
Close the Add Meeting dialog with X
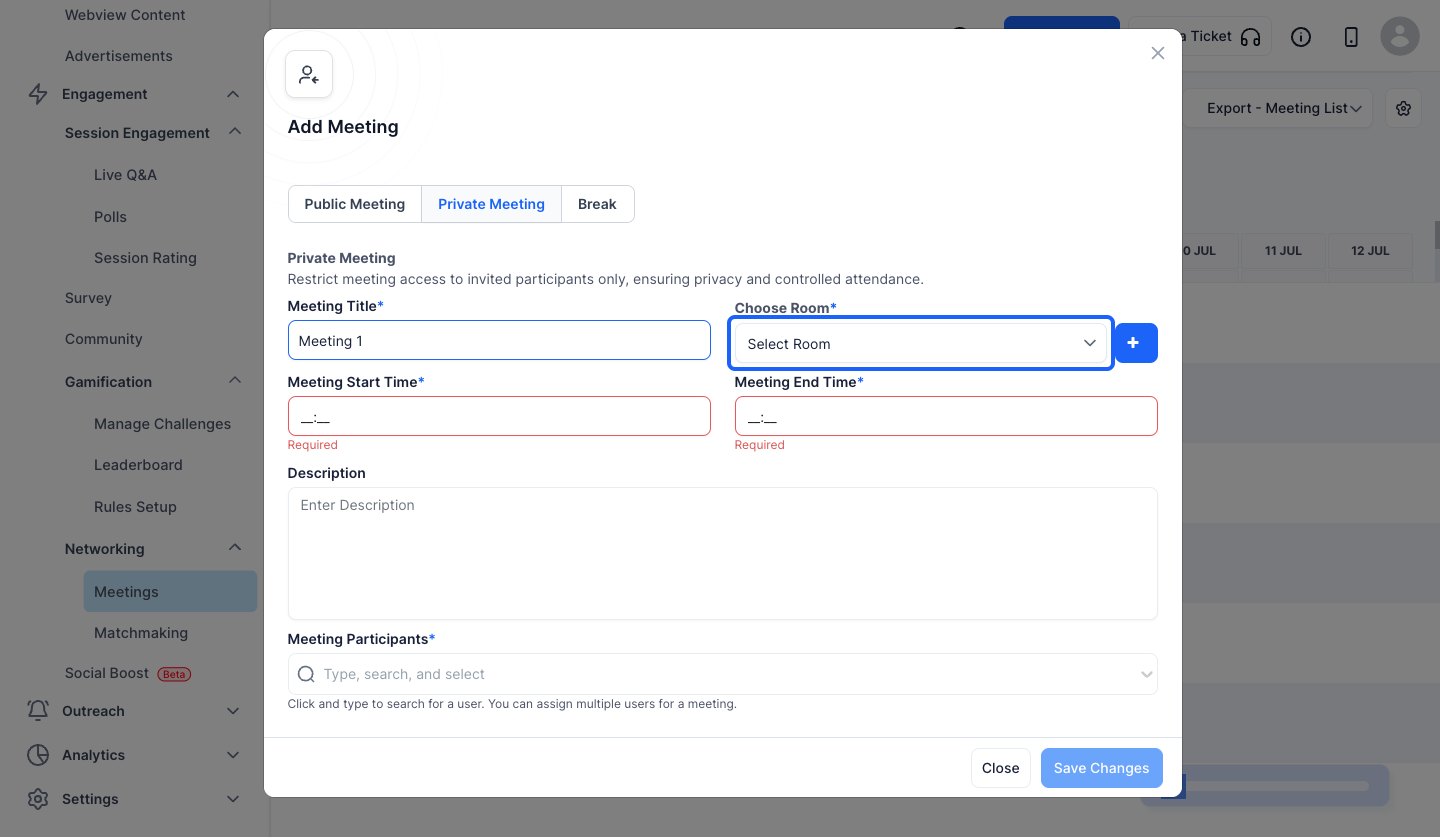click(x=1158, y=53)
